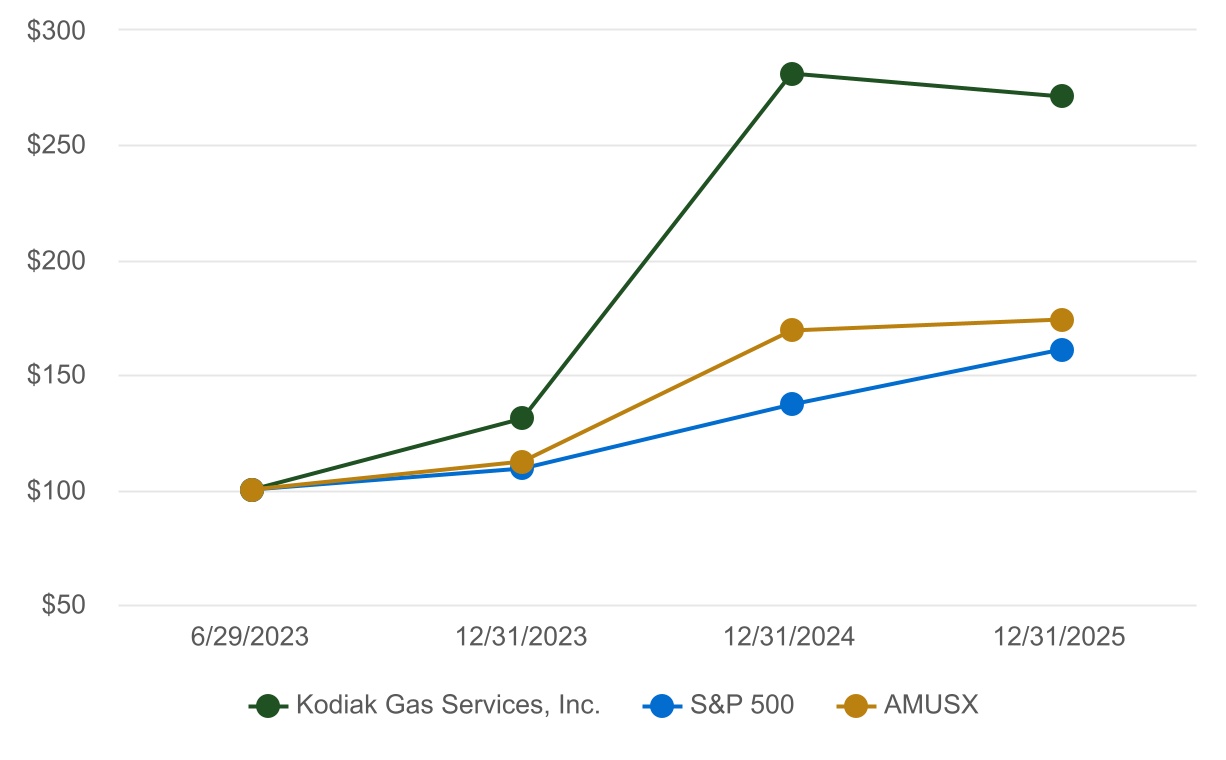The image size is (1226, 760).
Task: Click the AMUSX legend text
Action: tap(931, 706)
